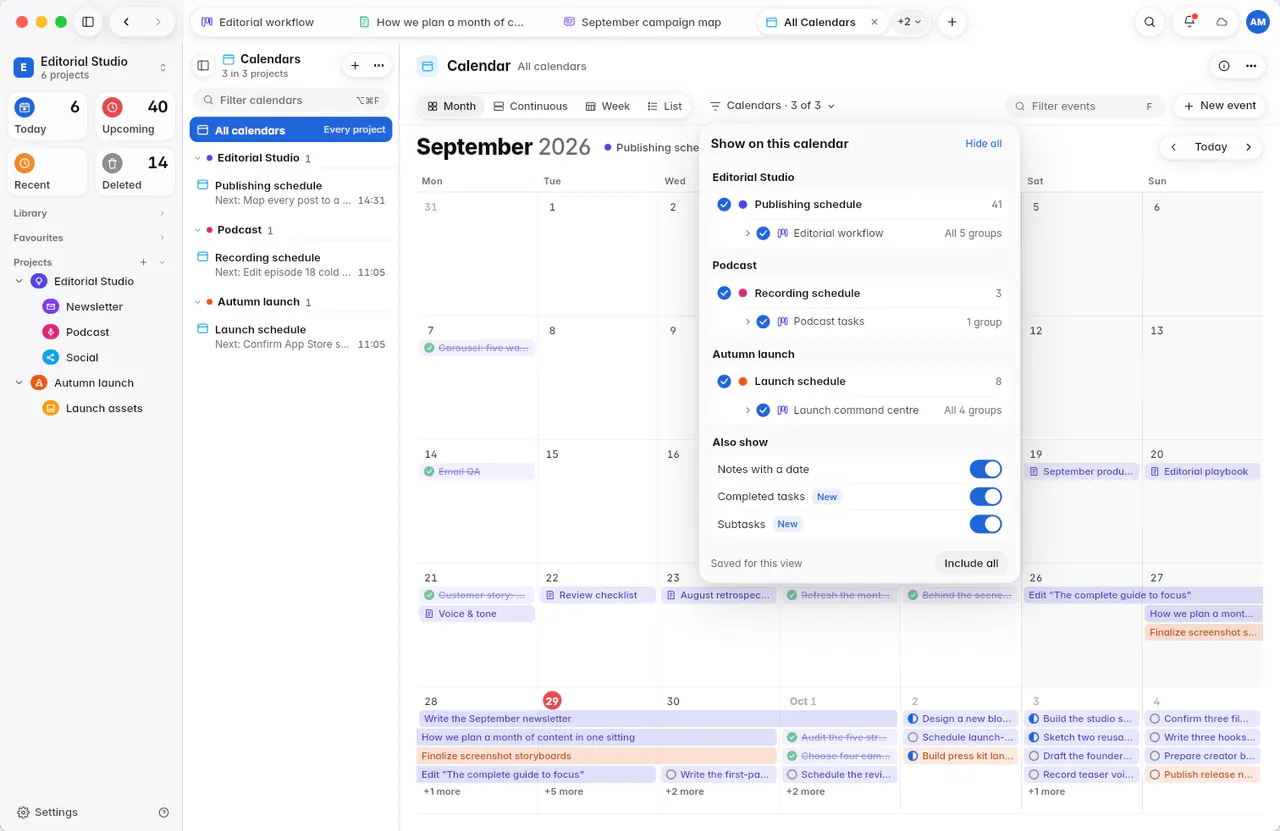The width and height of the screenshot is (1280, 831).
Task: Switch to Week view
Action: (607, 106)
